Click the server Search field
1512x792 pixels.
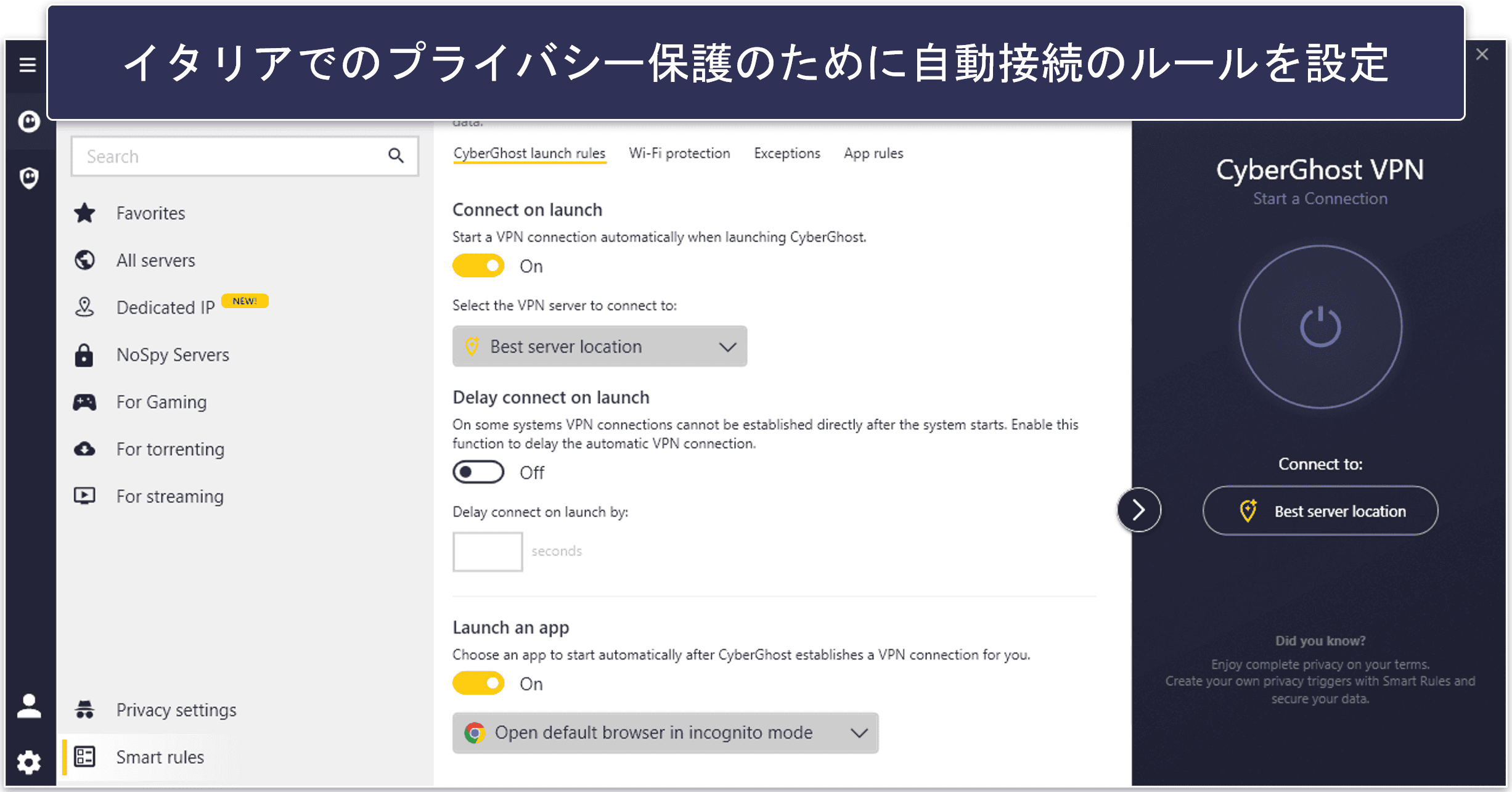(x=245, y=156)
